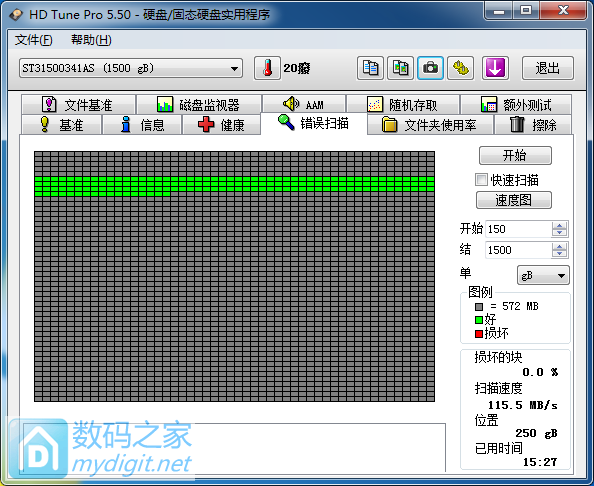The width and height of the screenshot is (594, 486).
Task: Decrease the 开始 value with down arrow
Action: 559,233
